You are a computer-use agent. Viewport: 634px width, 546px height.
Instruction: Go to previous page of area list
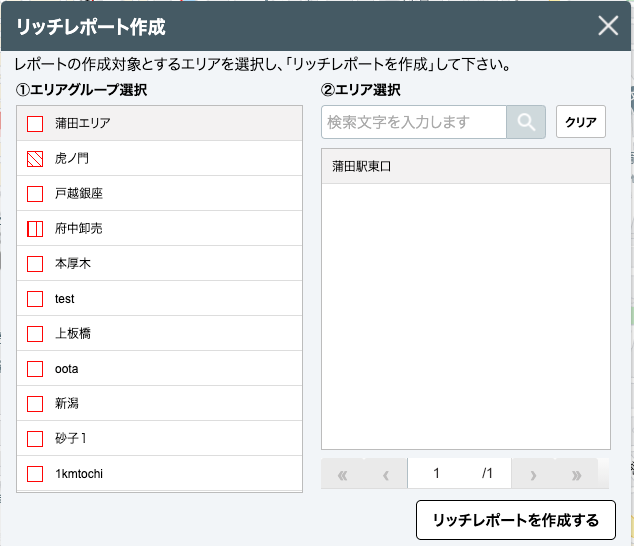pos(386,474)
